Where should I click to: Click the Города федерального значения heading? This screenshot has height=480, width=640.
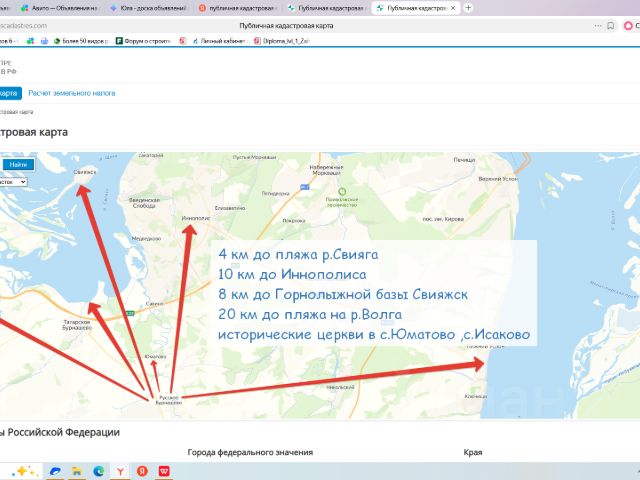250,452
